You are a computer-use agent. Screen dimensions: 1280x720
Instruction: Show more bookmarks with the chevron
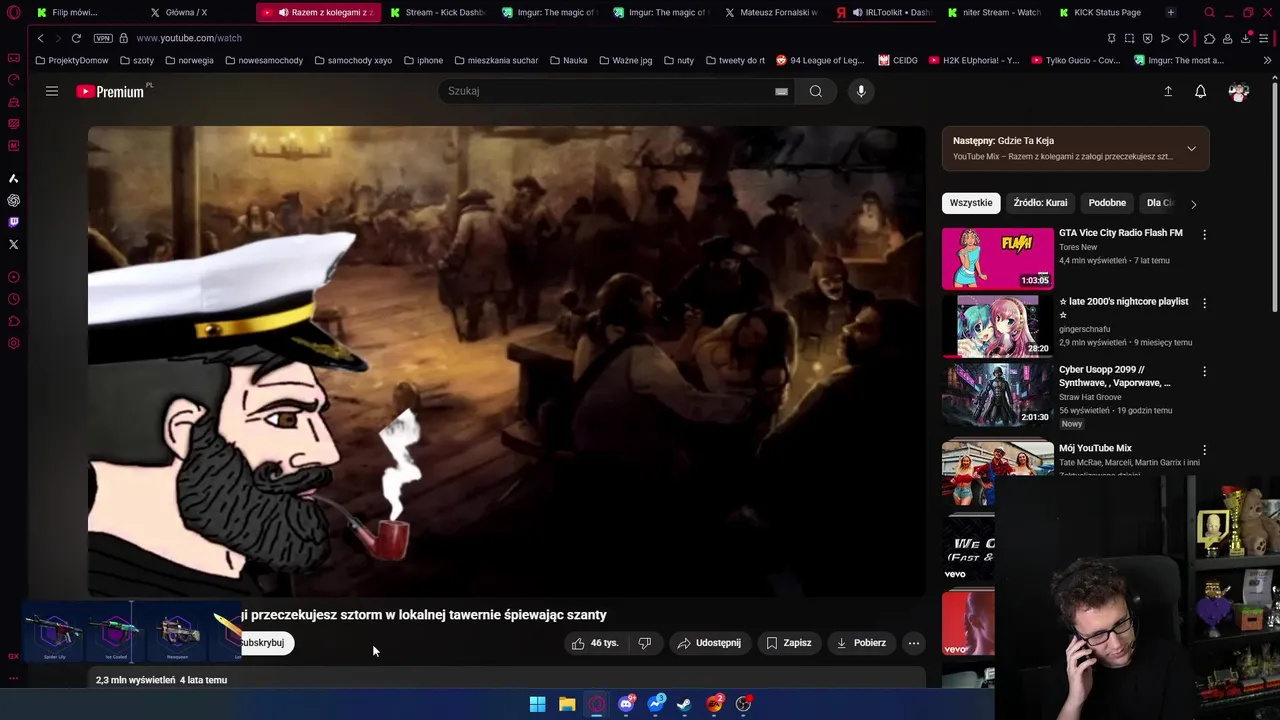point(1267,60)
